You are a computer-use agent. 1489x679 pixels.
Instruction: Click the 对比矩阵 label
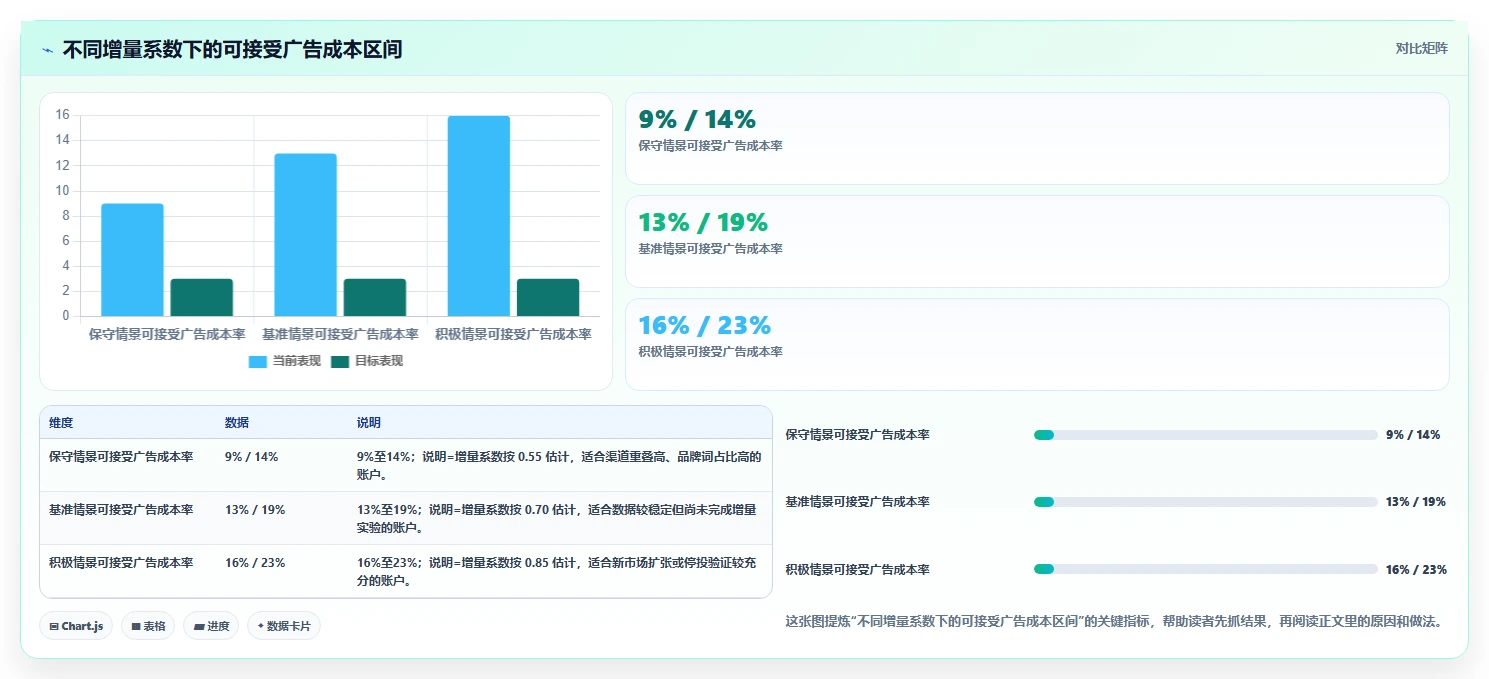click(x=1421, y=48)
